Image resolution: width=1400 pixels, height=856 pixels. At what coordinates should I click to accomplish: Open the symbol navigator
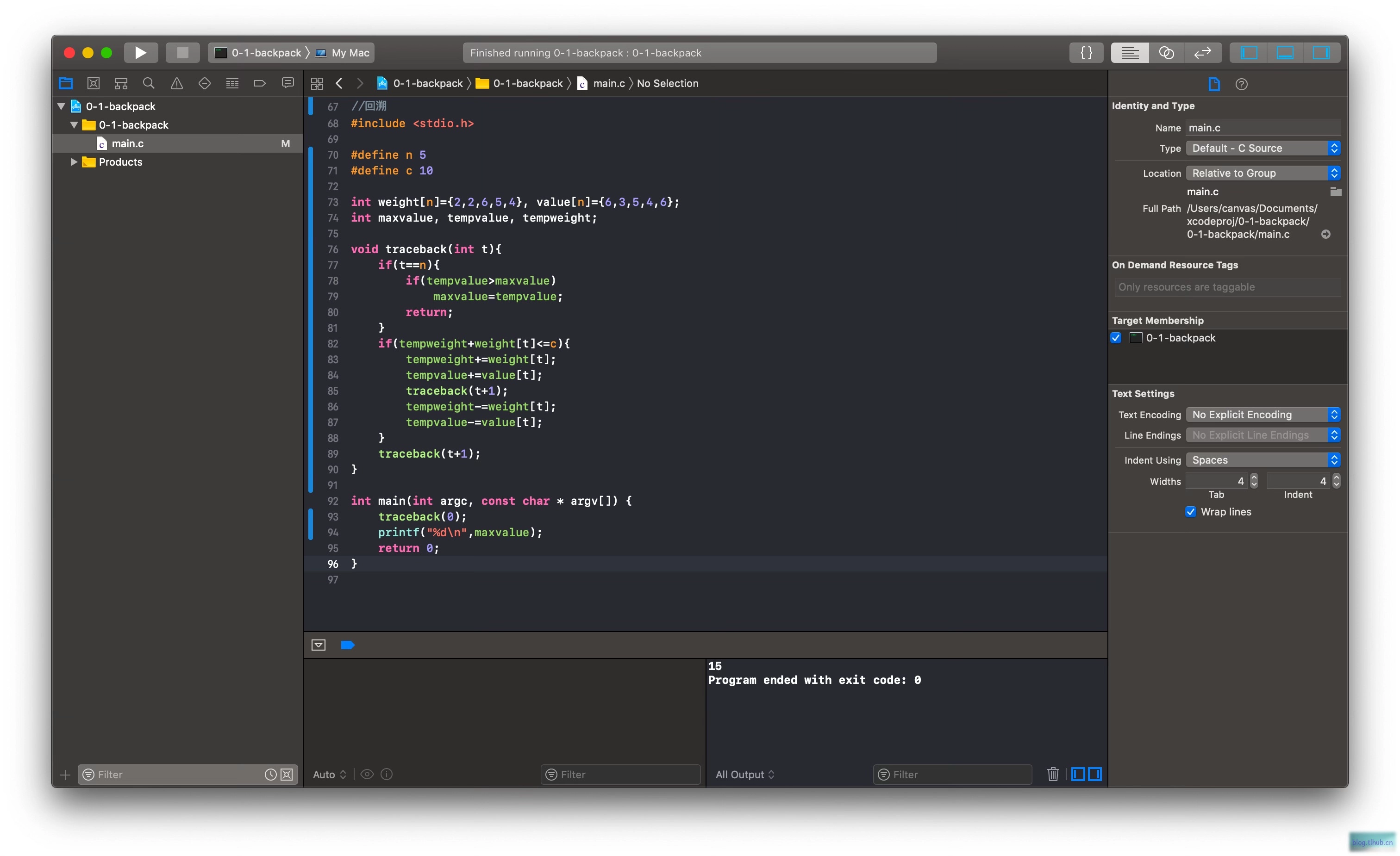click(121, 83)
